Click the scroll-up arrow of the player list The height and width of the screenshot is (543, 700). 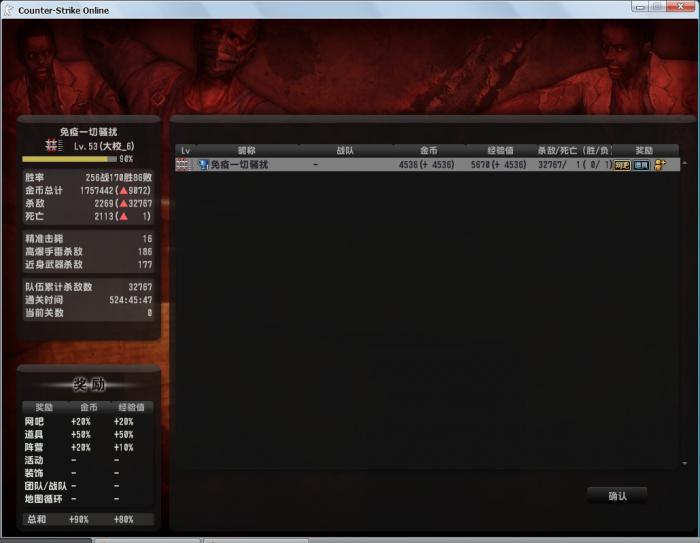click(x=684, y=163)
